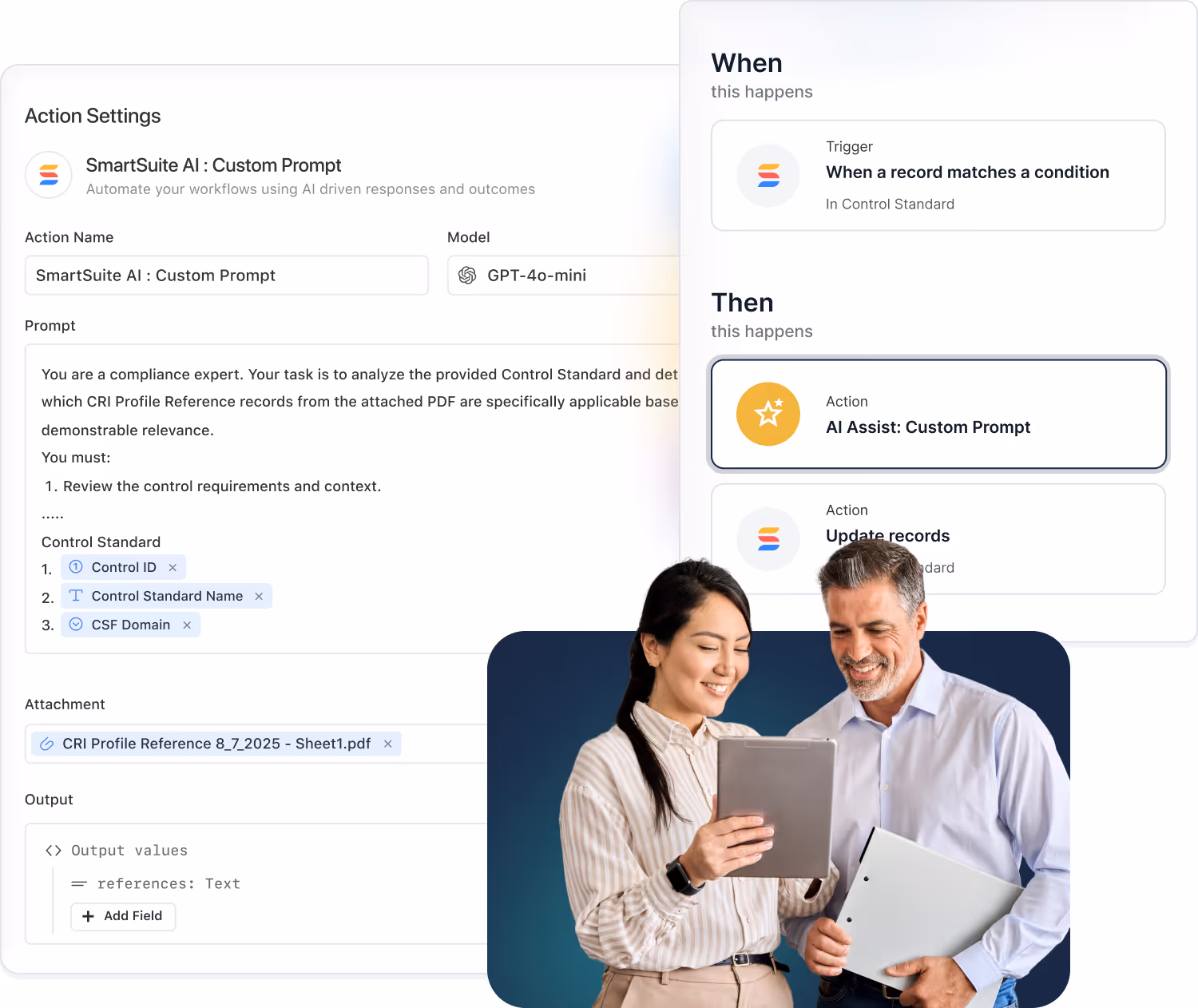The image size is (1198, 1008).
Task: Click the code brackets icon beside Output values
Action: (x=54, y=851)
